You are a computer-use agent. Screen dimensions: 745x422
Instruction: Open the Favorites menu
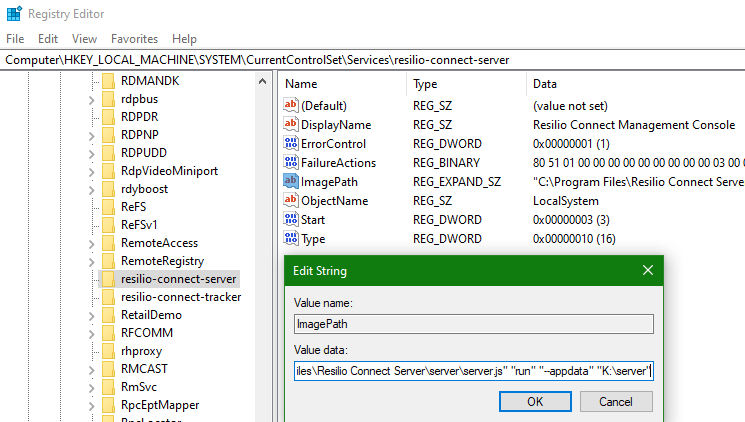(x=134, y=38)
